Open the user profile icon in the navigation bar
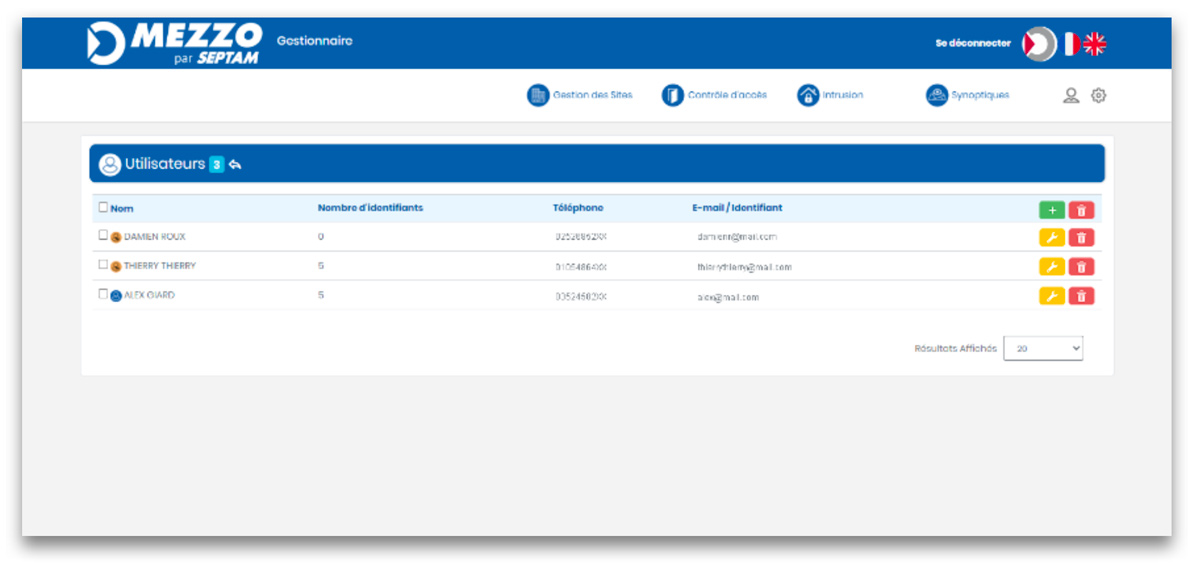 click(x=1071, y=96)
